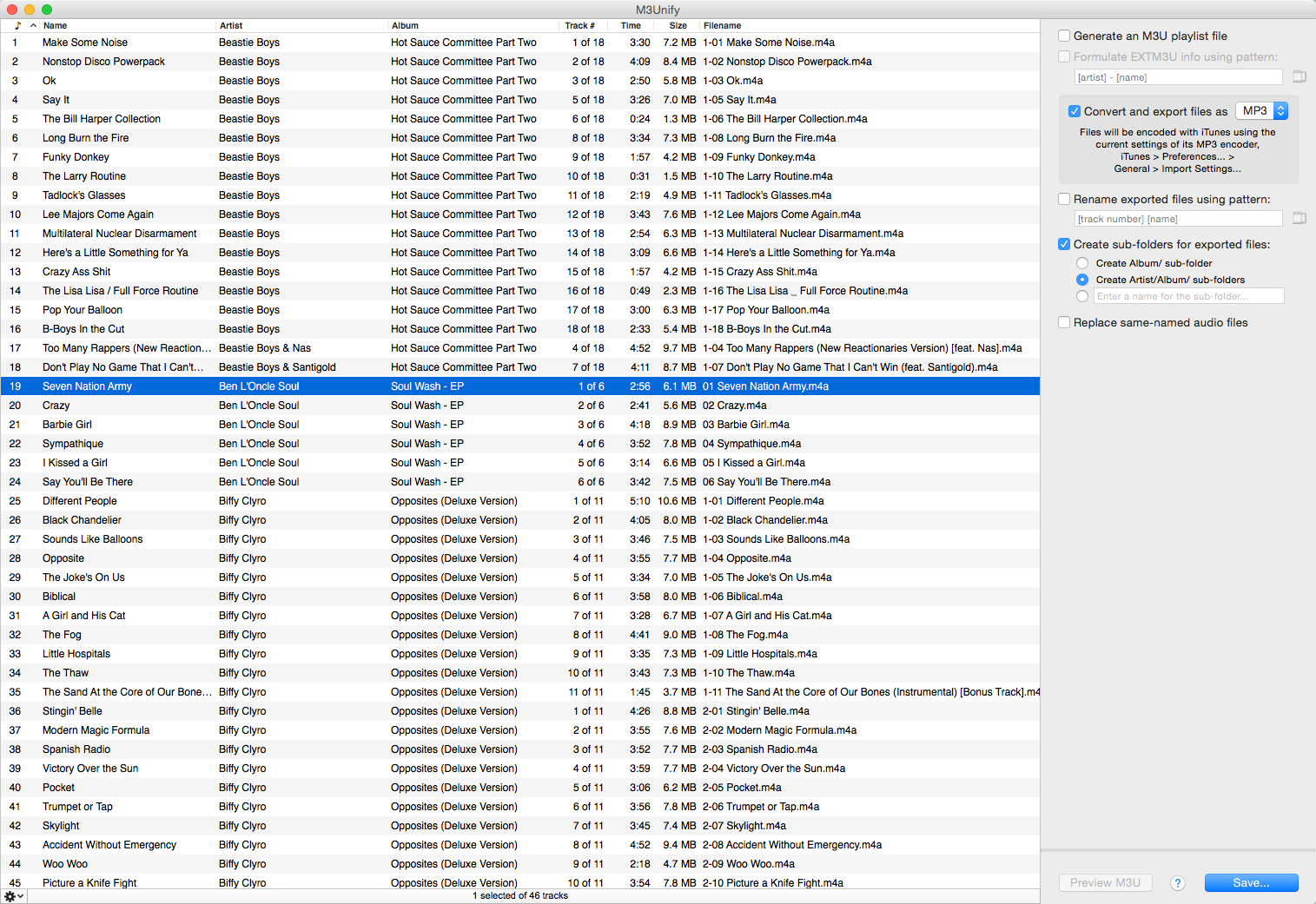This screenshot has height=904, width=1316.
Task: Click filename 02 Crazy.m4a
Action: pyautogui.click(x=735, y=406)
